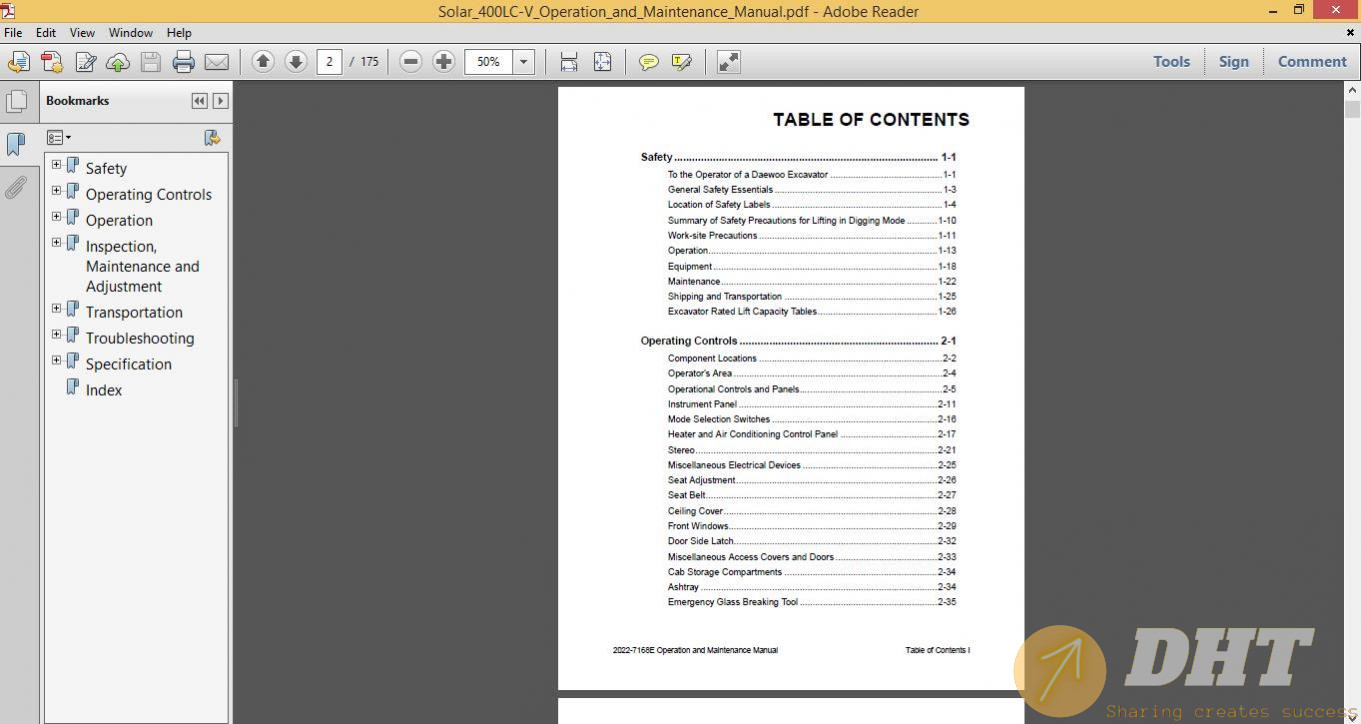Click the new bookmark icon in Bookmarks panel
This screenshot has width=1361, height=724.
coord(212,138)
